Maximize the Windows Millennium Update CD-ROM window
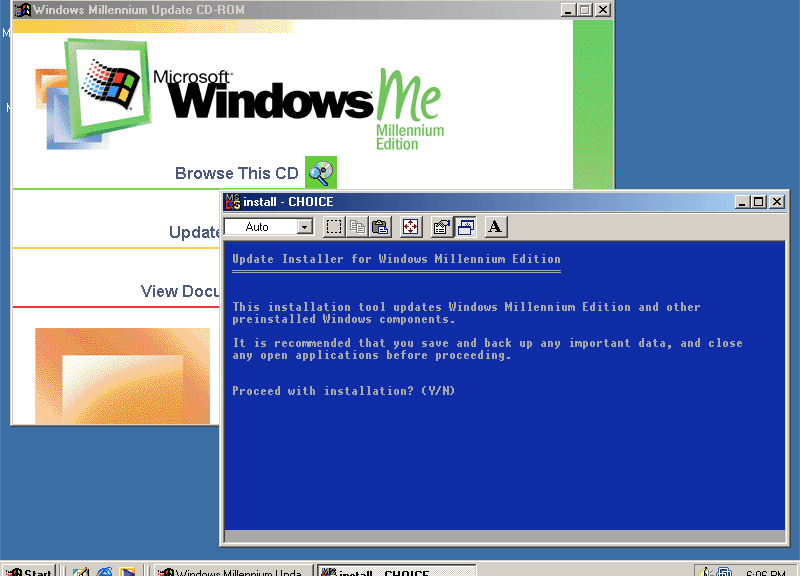The image size is (800, 576). tap(584, 10)
